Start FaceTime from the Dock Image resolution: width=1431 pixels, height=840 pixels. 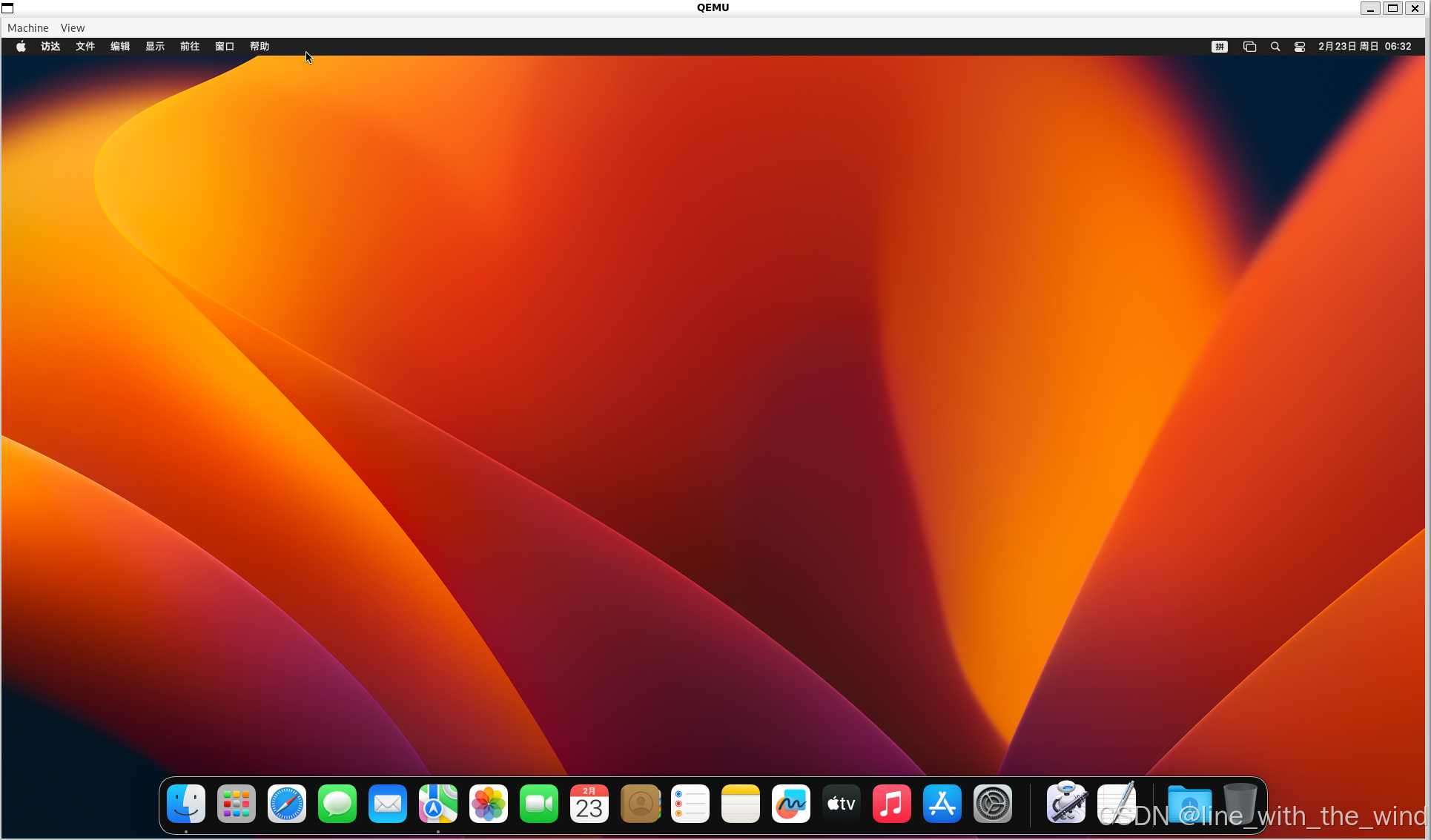coord(539,804)
